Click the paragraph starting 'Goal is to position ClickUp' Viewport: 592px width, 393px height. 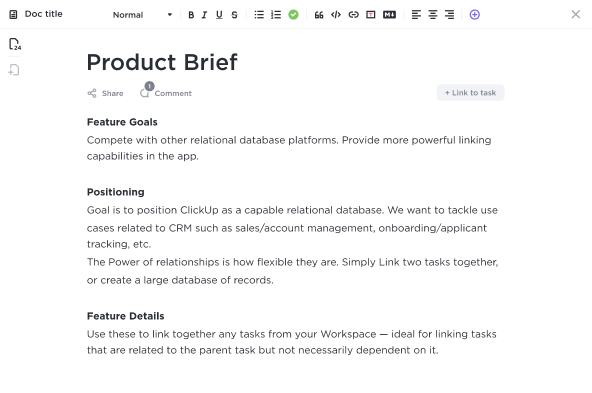pos(292,227)
